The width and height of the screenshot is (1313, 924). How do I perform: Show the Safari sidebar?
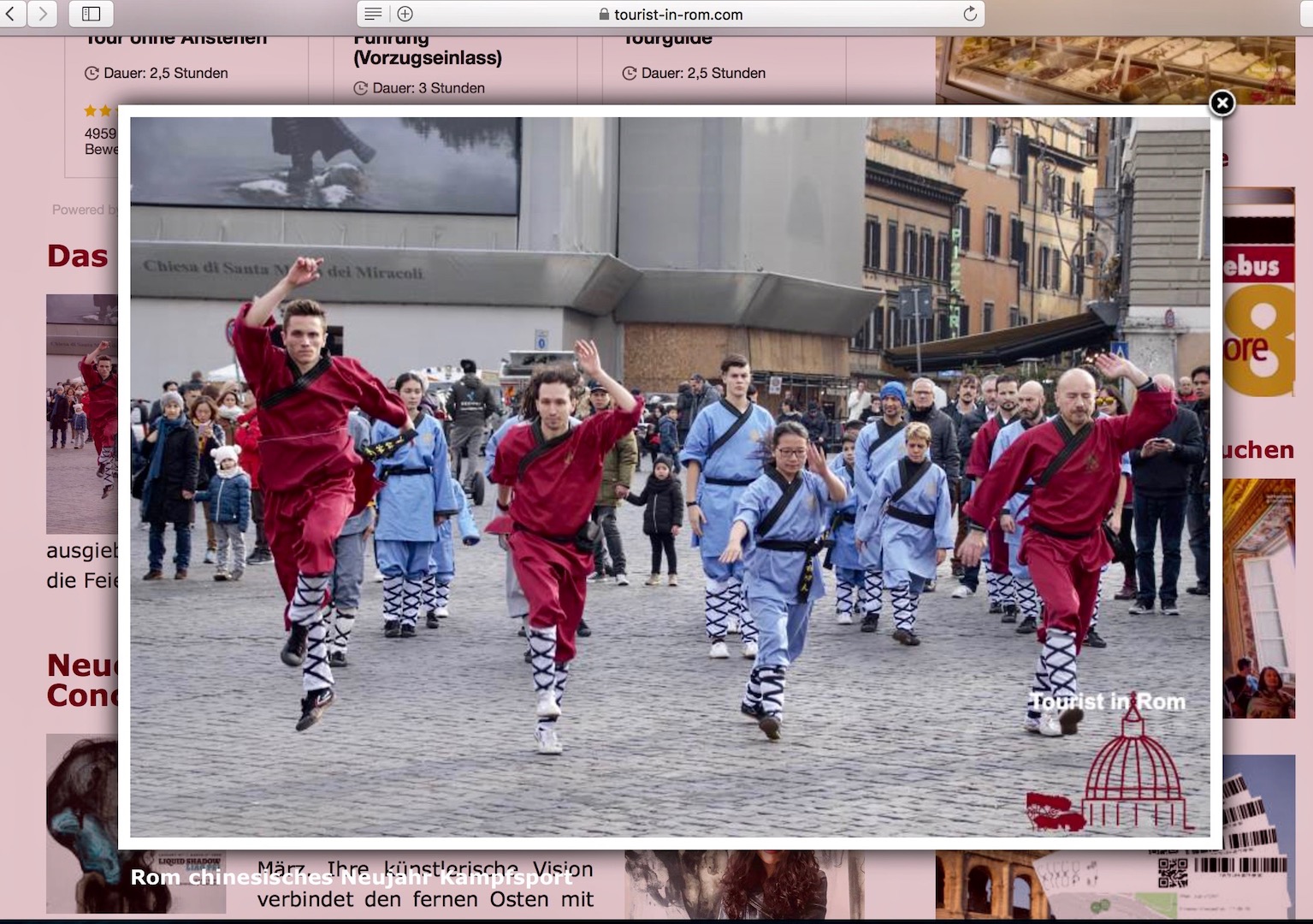(91, 14)
